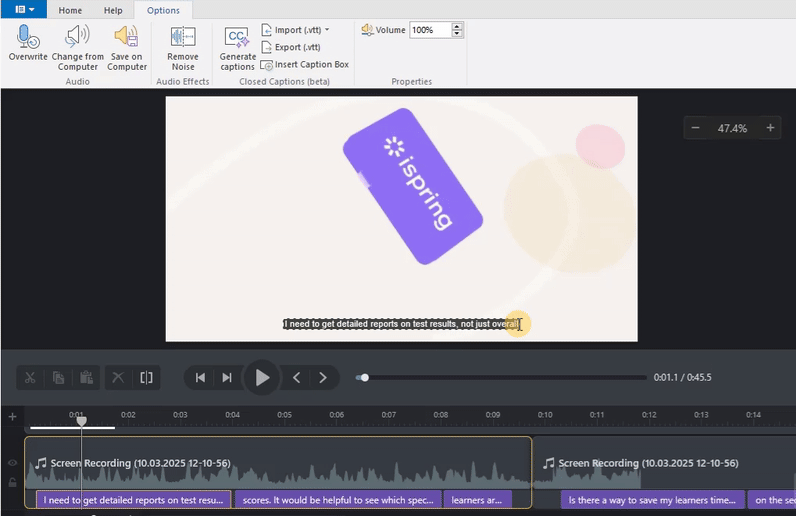Click the Generate captions icon
This screenshot has height=516, width=796.
[x=237, y=38]
